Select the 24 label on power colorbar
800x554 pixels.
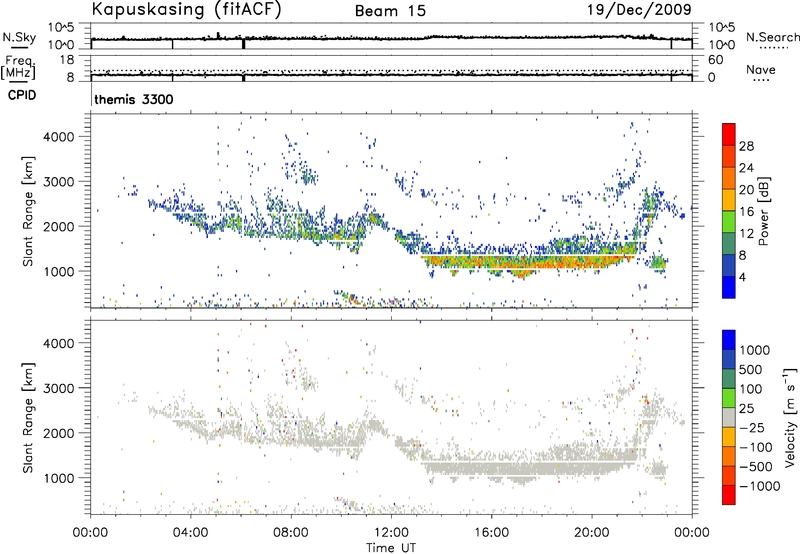[746, 168]
